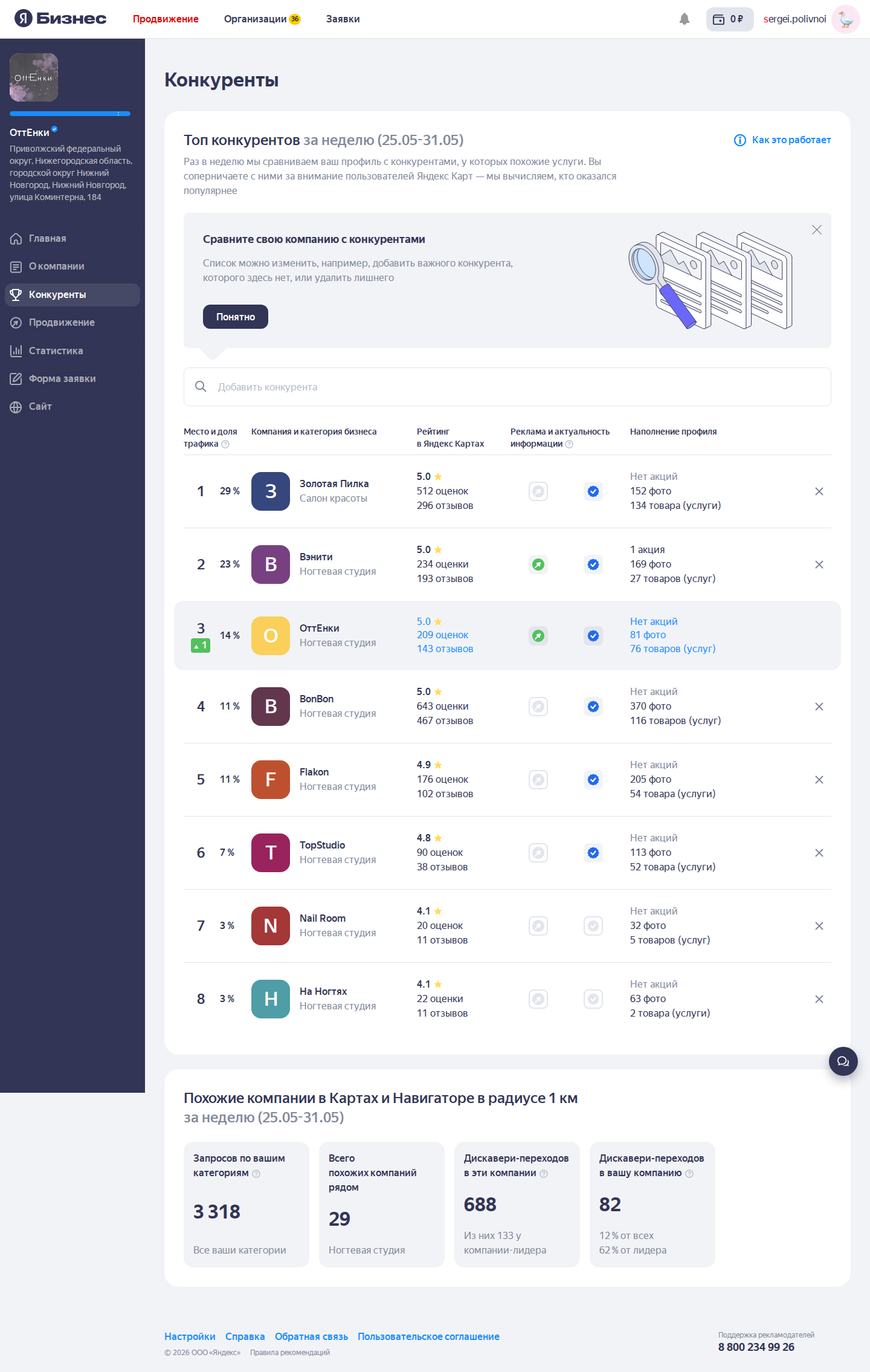Image resolution: width=870 pixels, height=1372 pixels.
Task: Click the advertising status icon for Вэнити
Action: [538, 565]
